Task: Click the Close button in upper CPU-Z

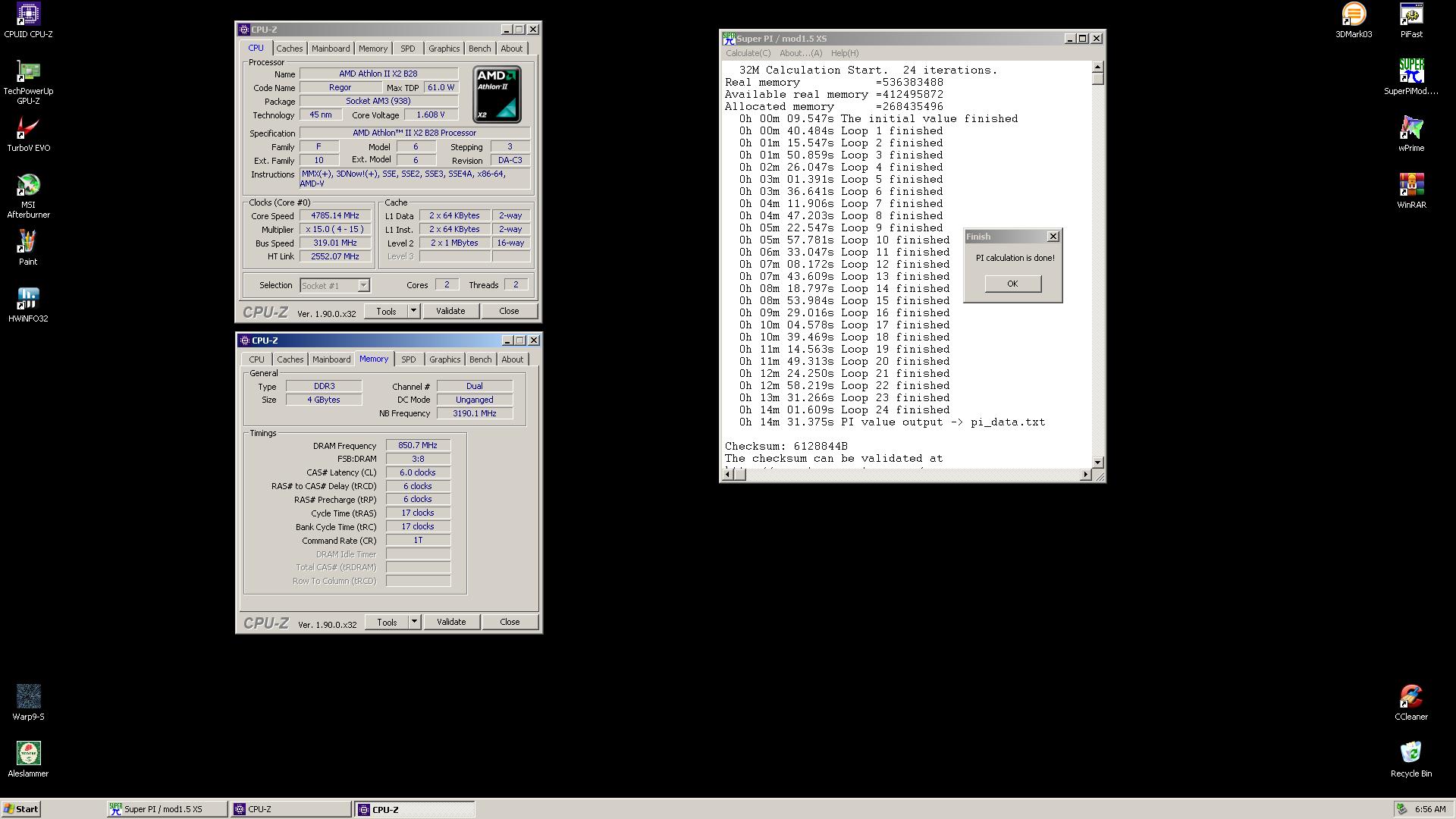Action: 509,311
